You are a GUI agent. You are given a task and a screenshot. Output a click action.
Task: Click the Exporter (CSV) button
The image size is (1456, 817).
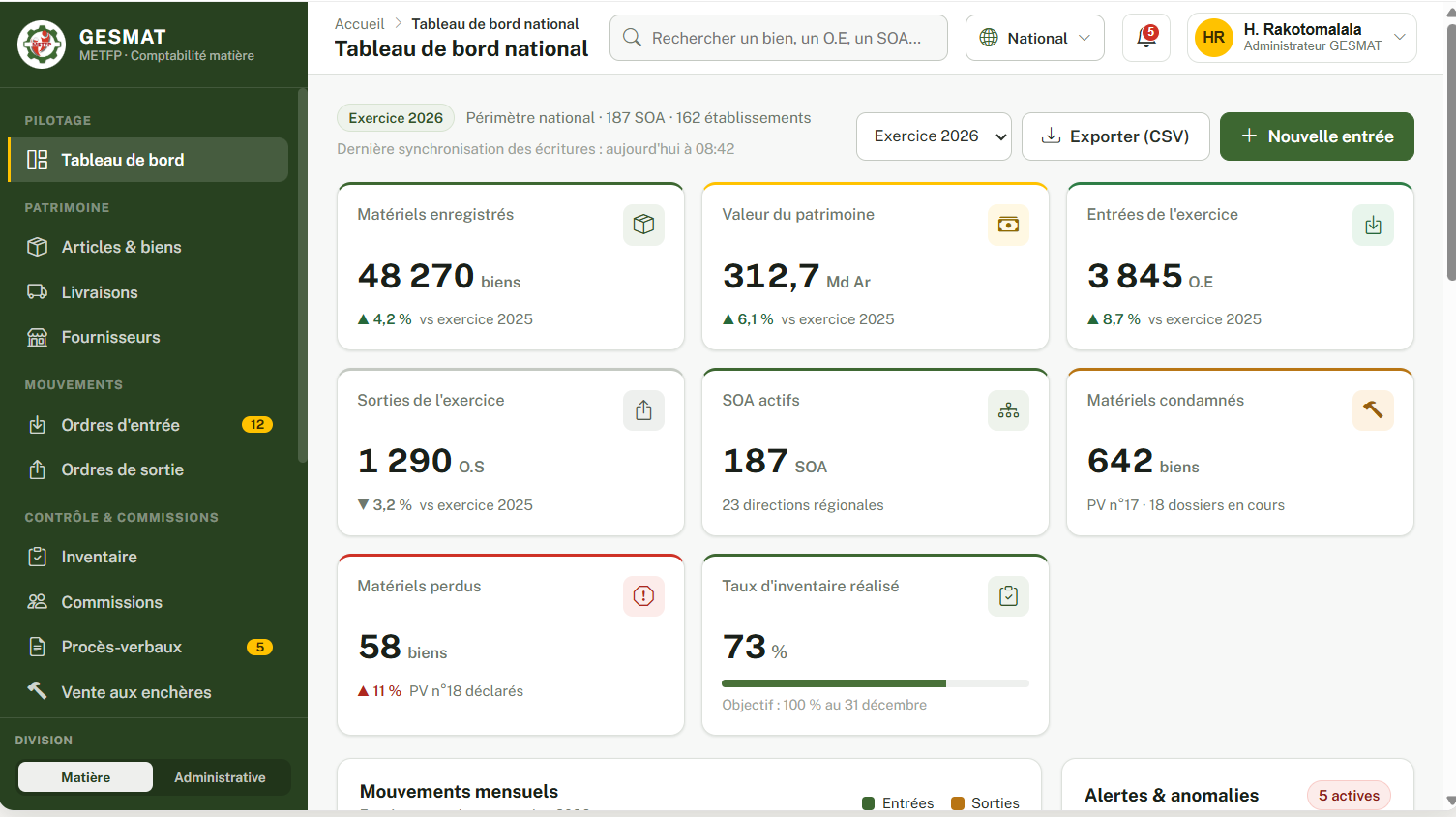coord(1115,136)
